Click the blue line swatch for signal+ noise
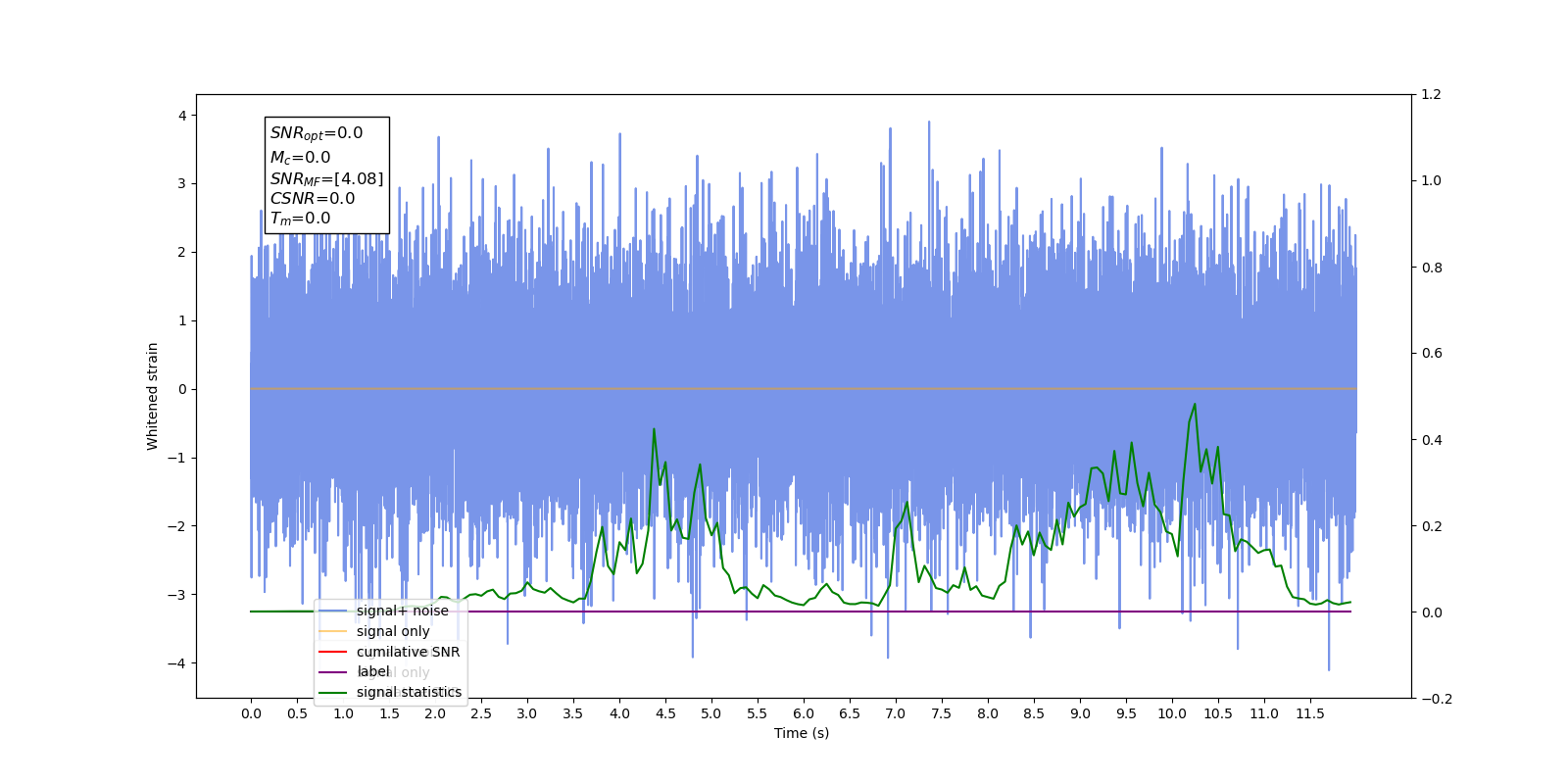Viewport: 1568px width, 784px height. point(333,611)
